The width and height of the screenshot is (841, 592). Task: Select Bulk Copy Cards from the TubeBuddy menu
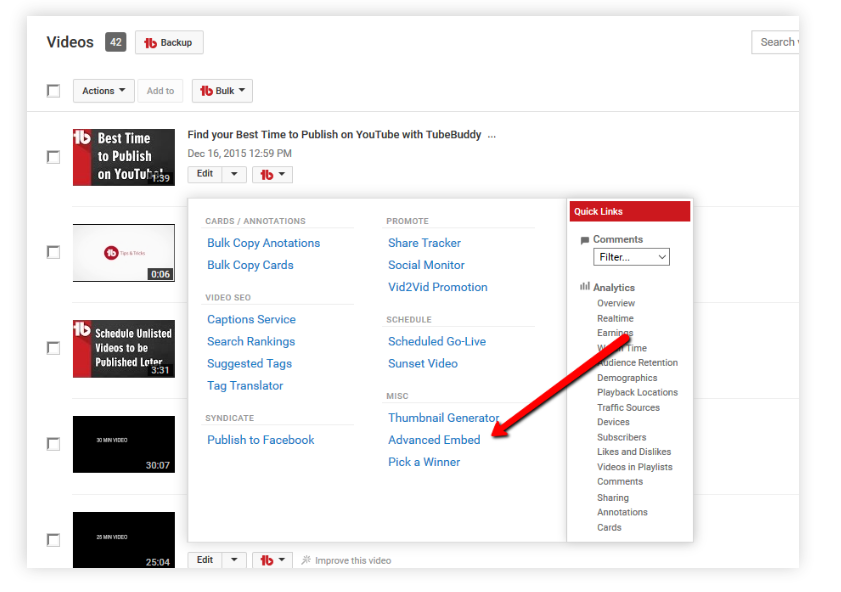(249, 264)
